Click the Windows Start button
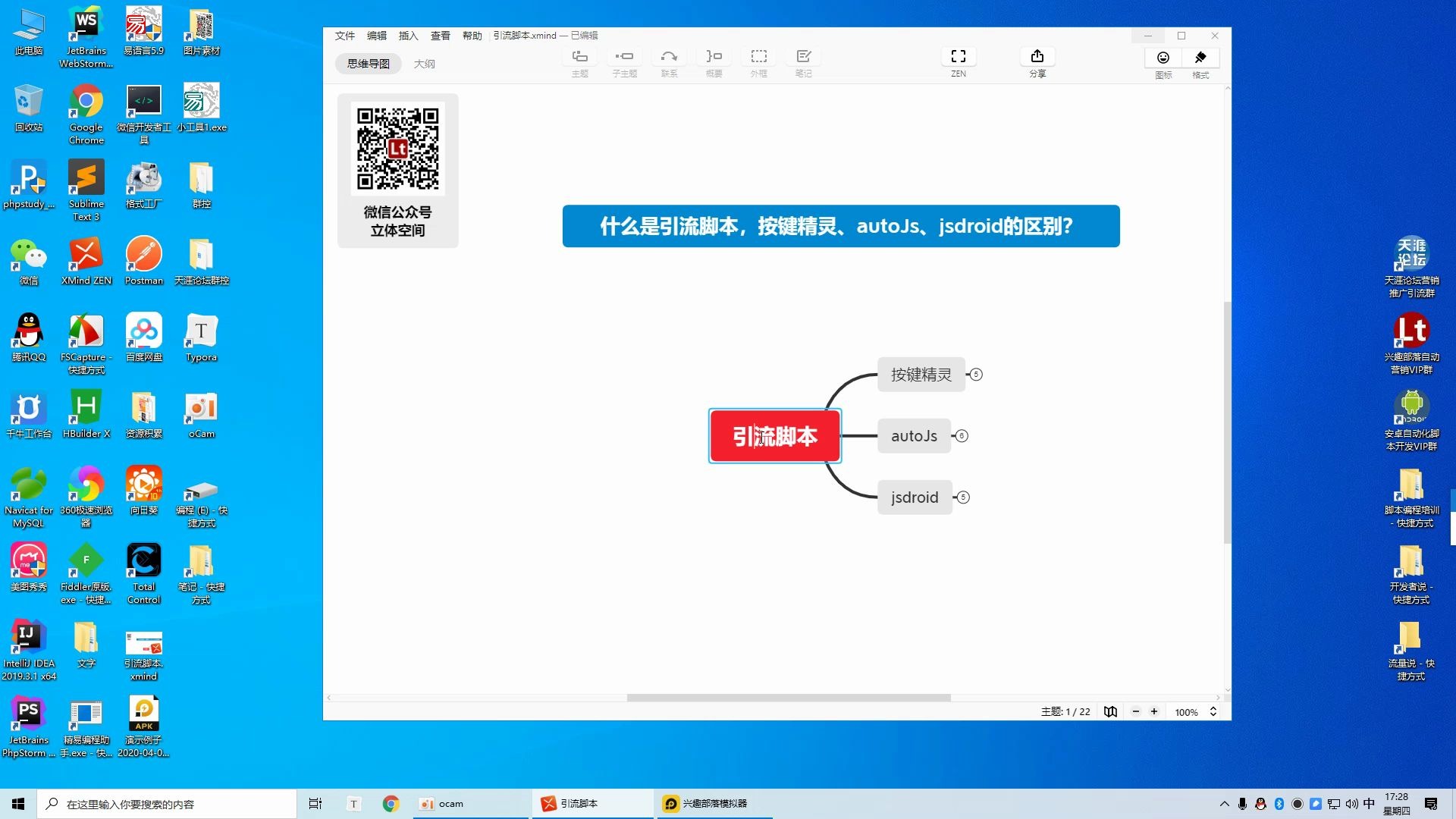Image resolution: width=1456 pixels, height=819 pixels. (x=18, y=804)
